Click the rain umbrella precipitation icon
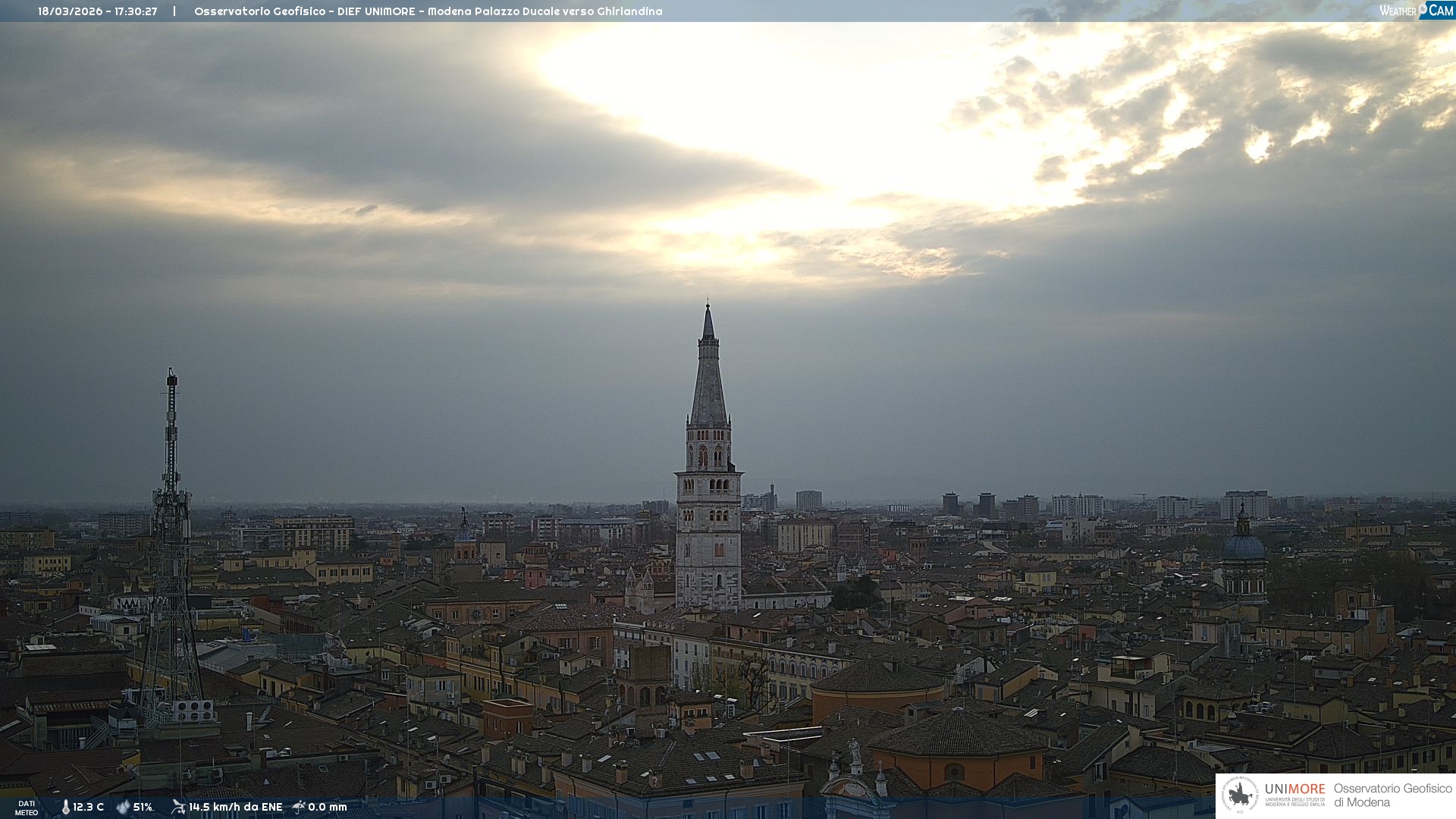The image size is (1456, 819). 299,806
